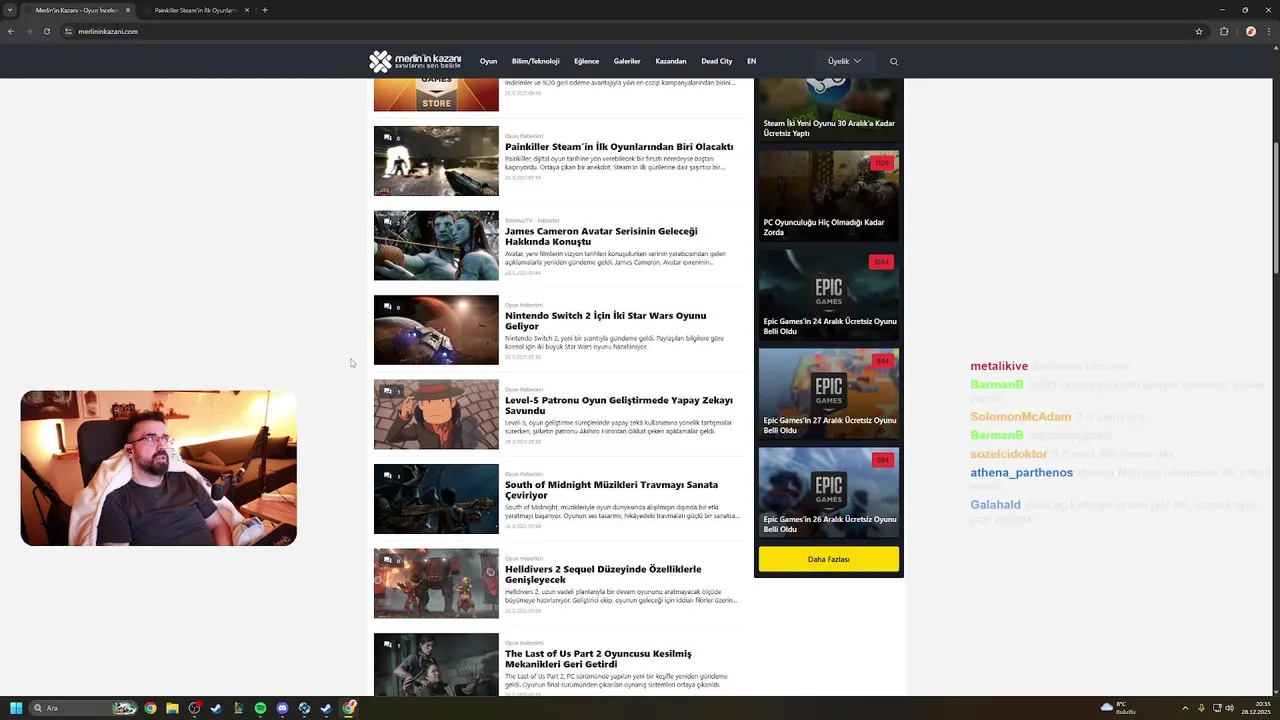The image size is (1280, 720).
Task: Bookmark this page with the star icon
Action: tap(1199, 31)
